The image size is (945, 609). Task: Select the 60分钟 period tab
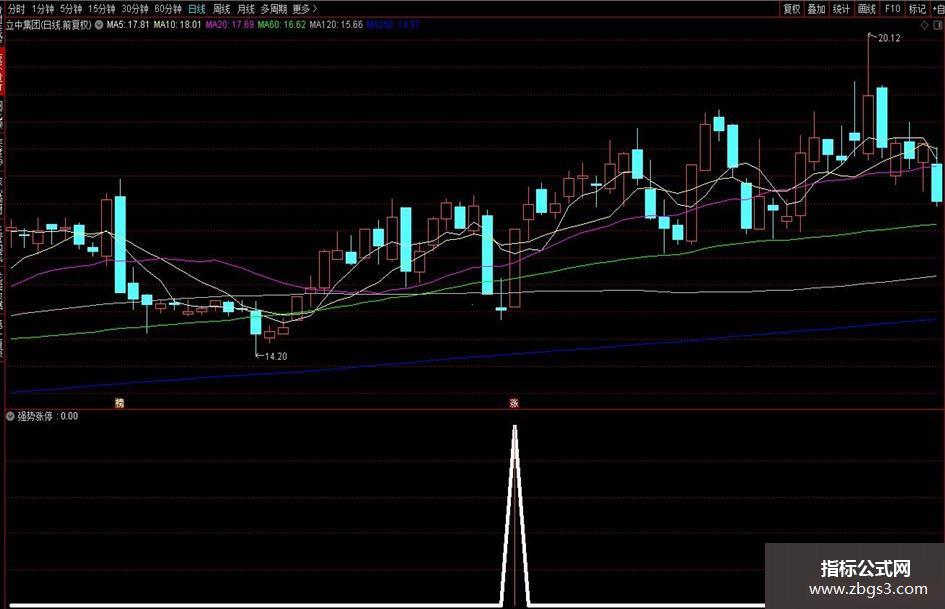point(168,9)
